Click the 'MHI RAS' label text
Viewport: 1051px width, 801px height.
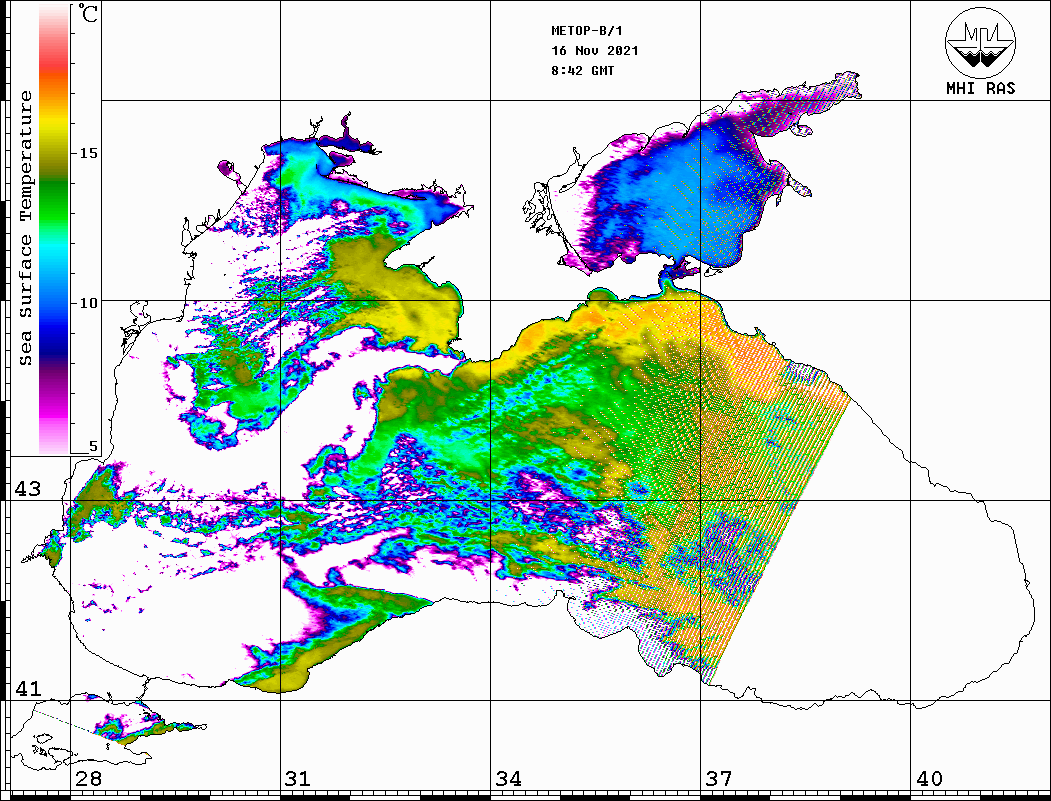[x=981, y=88]
